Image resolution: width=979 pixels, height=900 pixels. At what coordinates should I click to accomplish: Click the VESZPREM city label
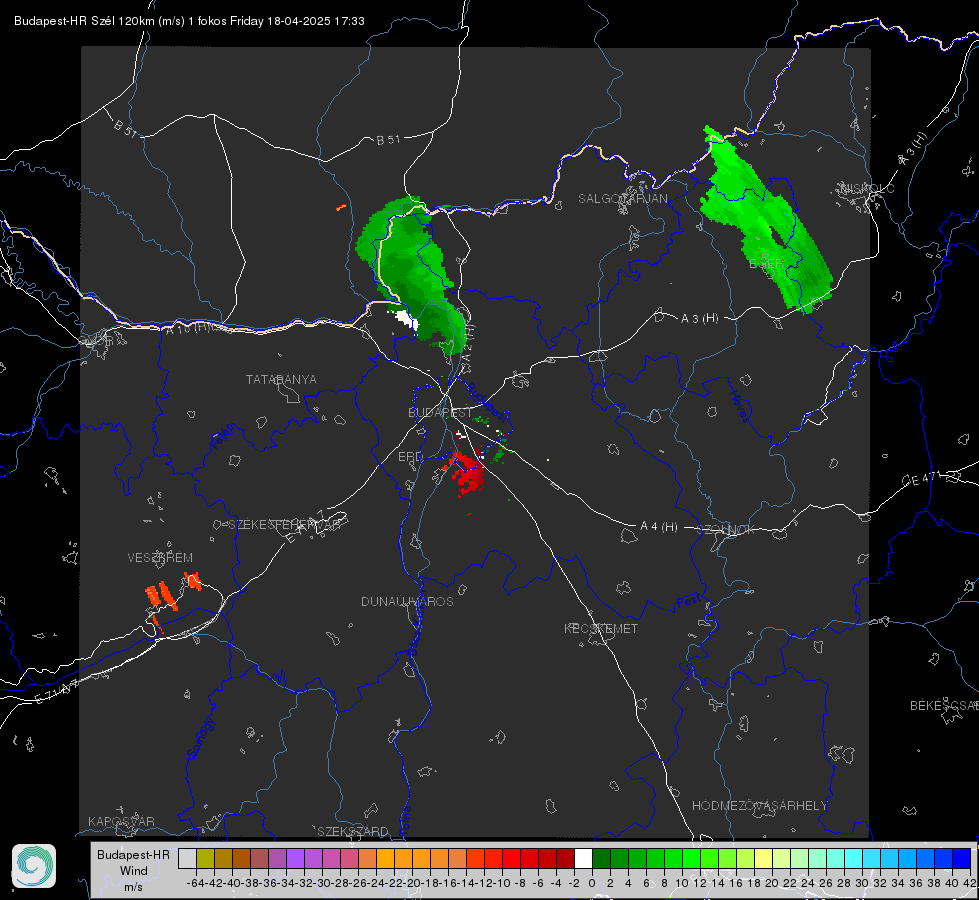160,558
